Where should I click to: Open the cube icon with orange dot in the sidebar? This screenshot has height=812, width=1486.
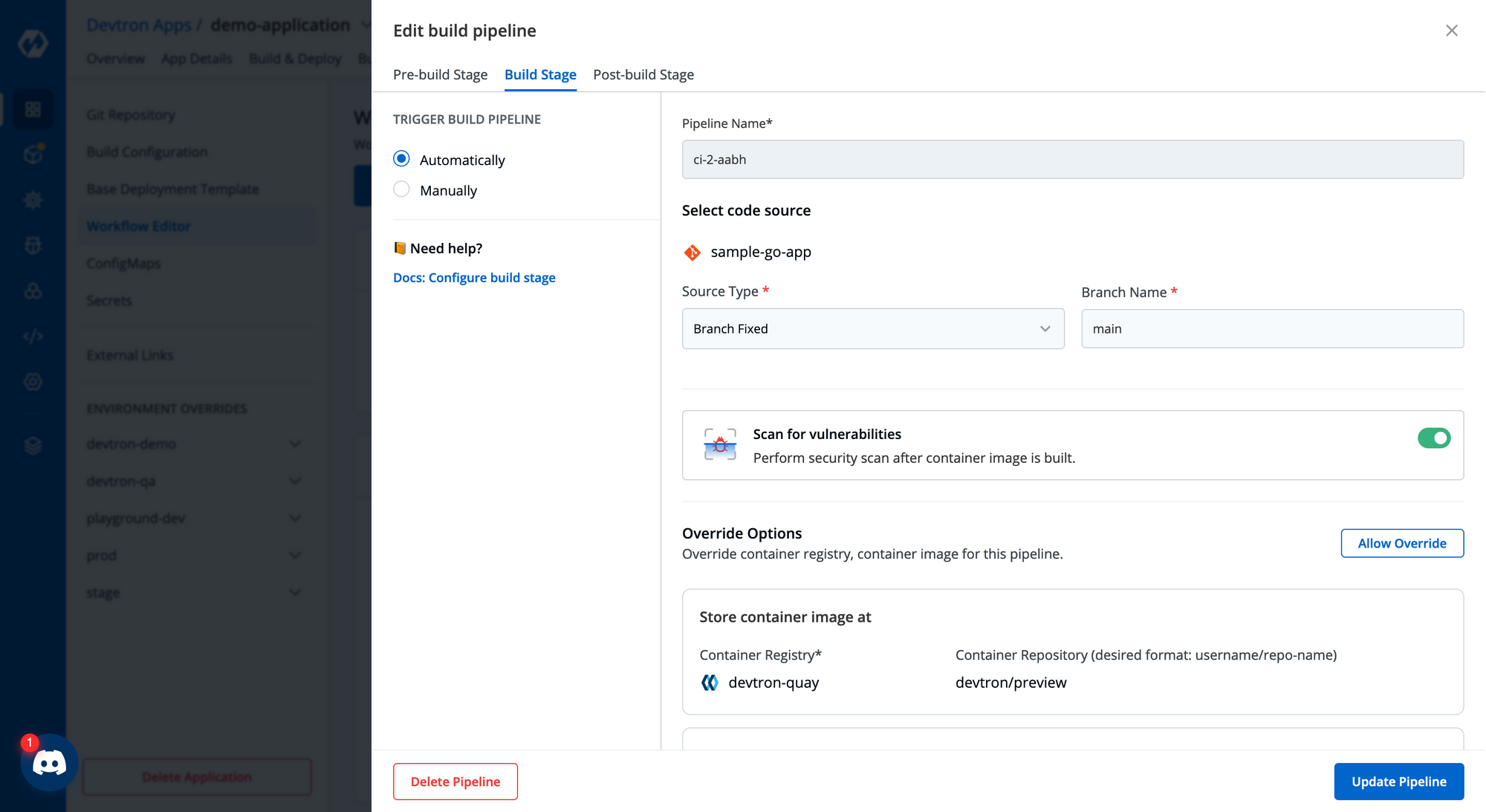coord(33,155)
